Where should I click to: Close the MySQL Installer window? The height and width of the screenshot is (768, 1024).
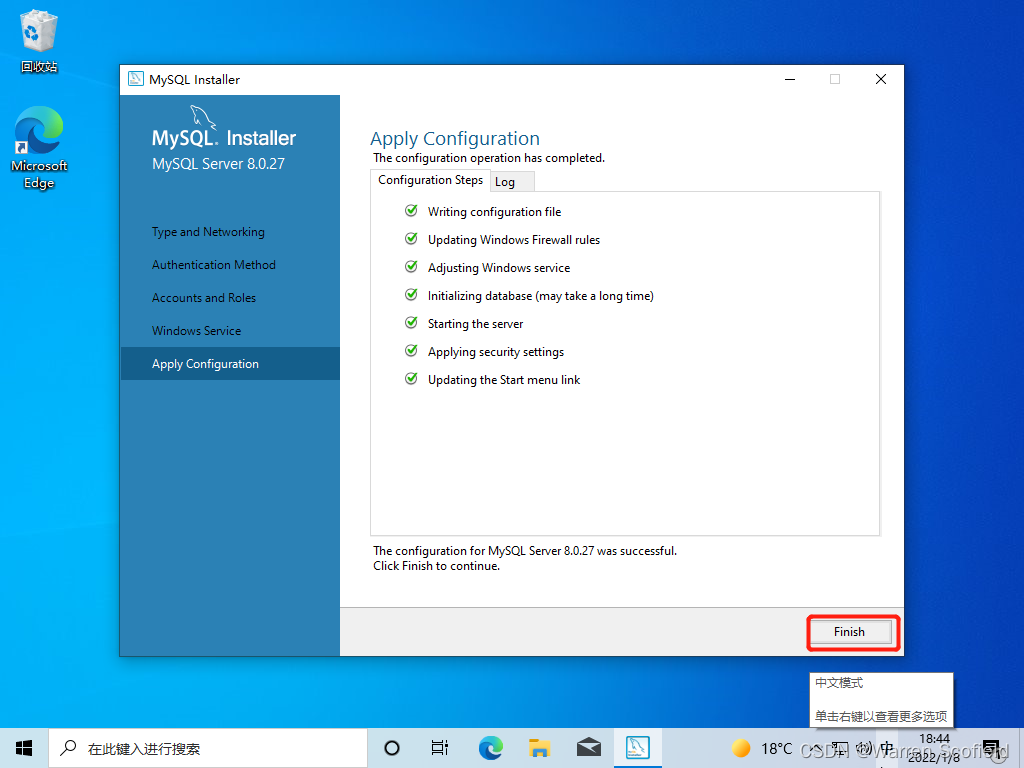(x=881, y=79)
